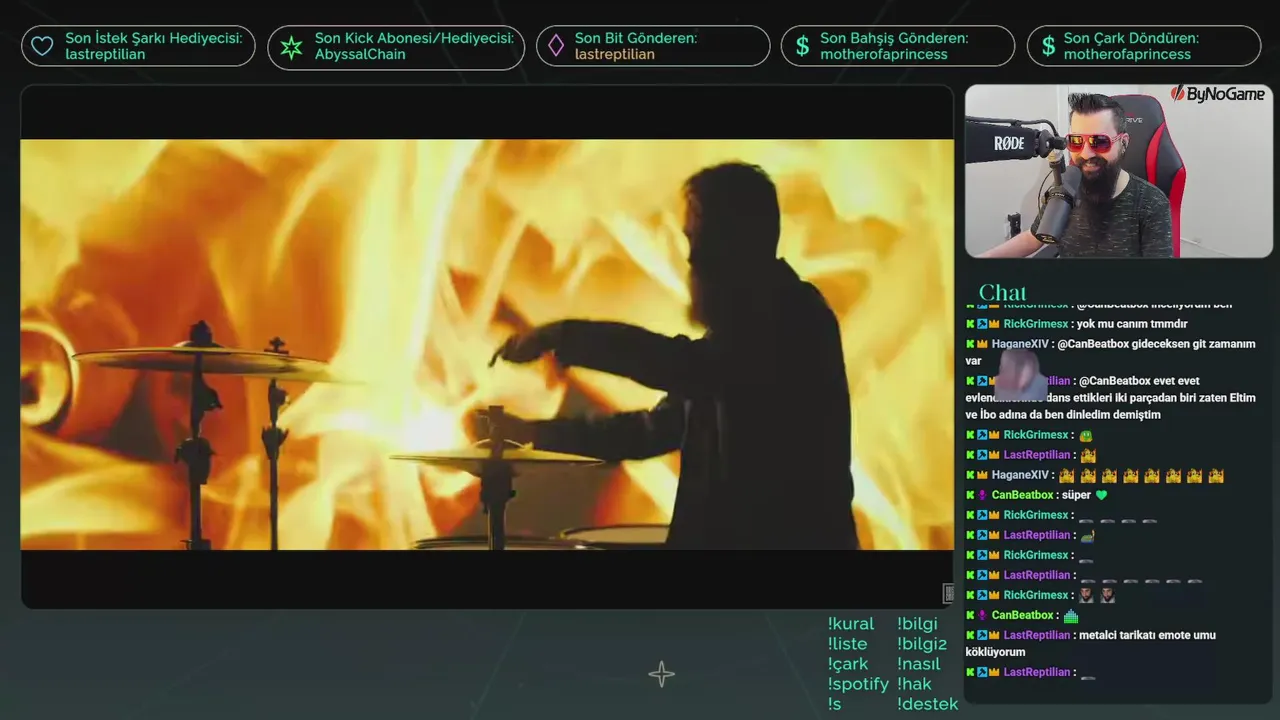Select the label Son İstek Şarkı Hediyecisi

154,38
